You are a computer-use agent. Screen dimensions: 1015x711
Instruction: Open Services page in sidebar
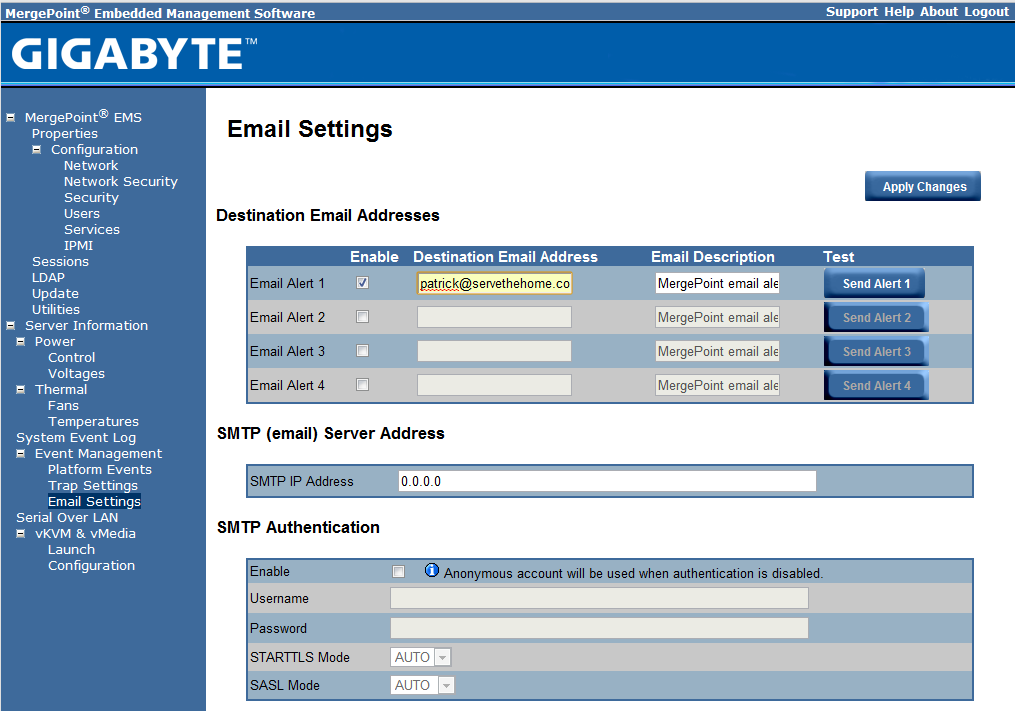point(92,229)
